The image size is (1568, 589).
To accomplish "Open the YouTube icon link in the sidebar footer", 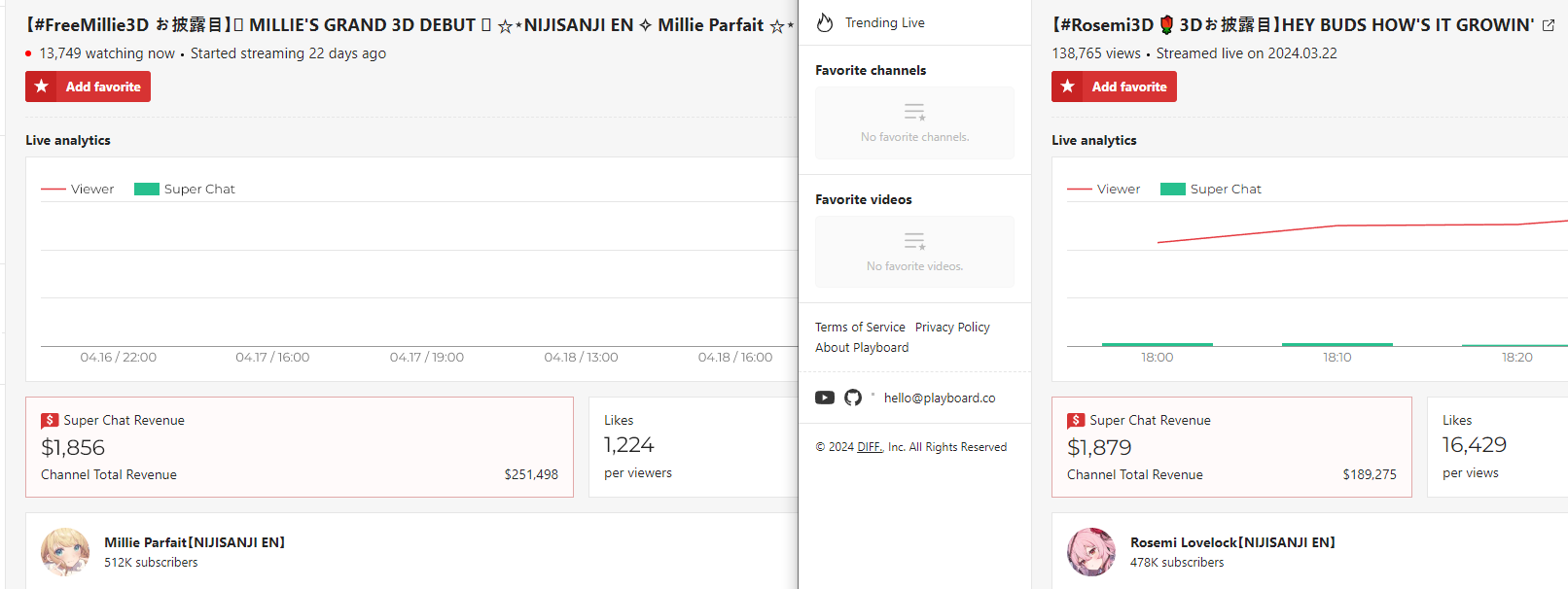I will 825,398.
